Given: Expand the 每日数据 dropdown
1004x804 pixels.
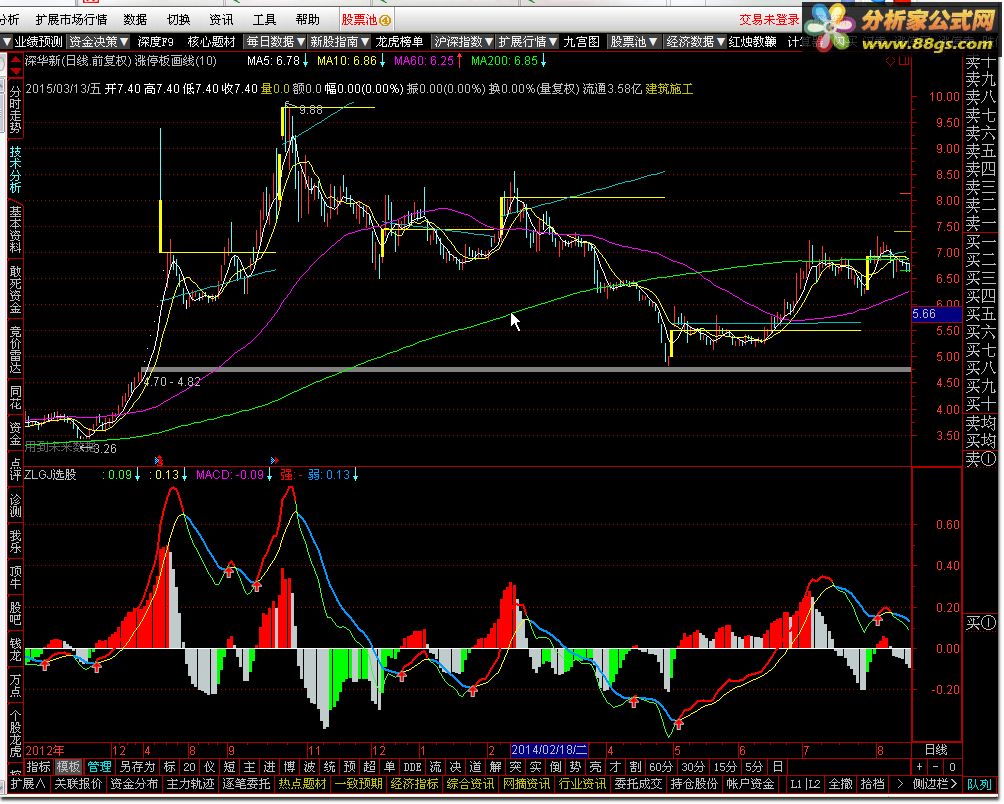Looking at the screenshot, I should [276, 42].
